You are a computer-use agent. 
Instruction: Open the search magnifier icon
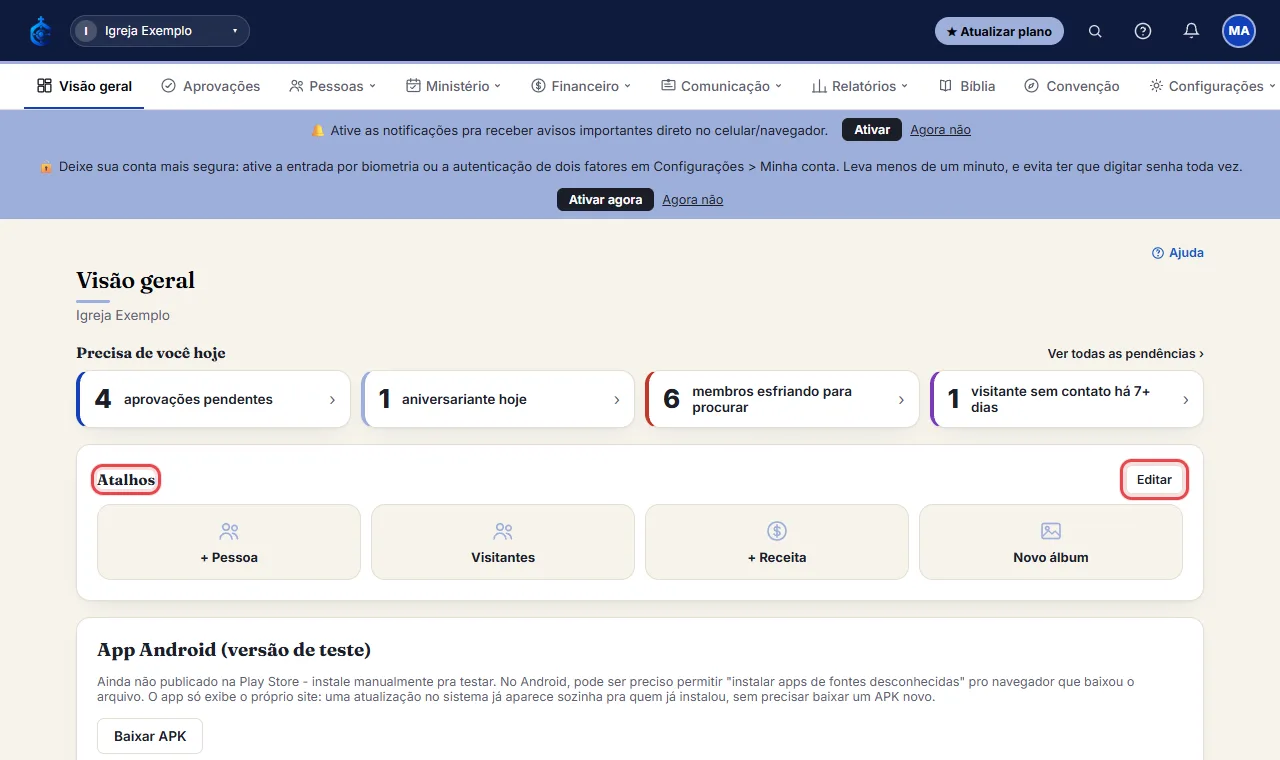(x=1095, y=31)
